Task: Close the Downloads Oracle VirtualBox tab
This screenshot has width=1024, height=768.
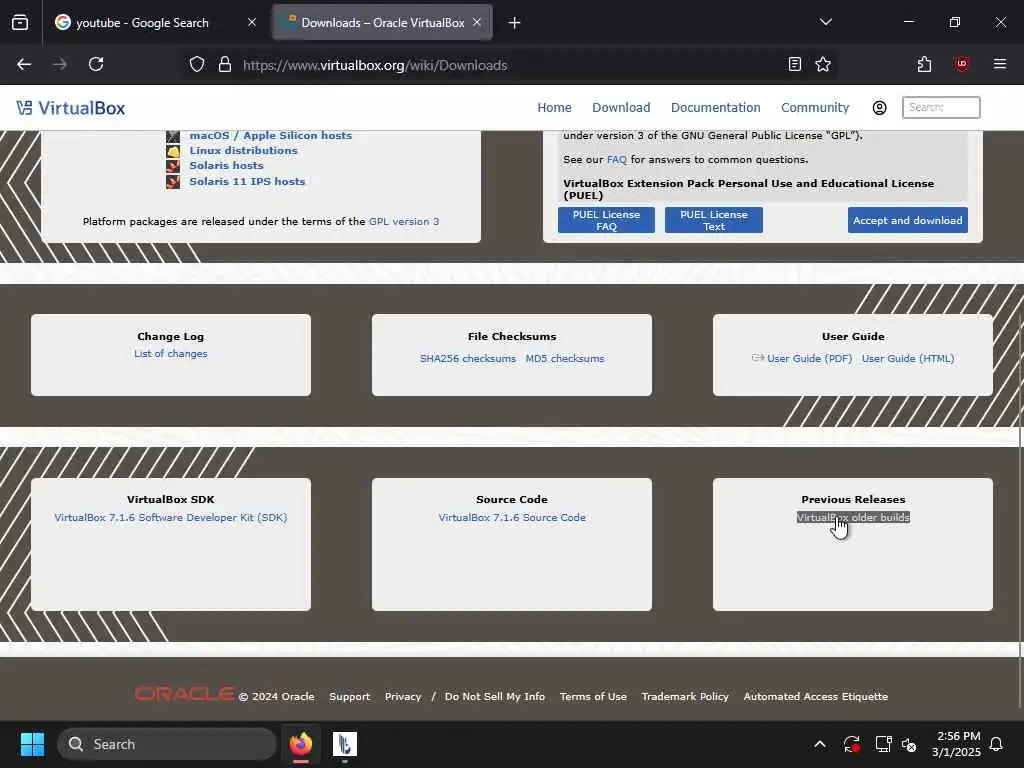Action: (477, 22)
